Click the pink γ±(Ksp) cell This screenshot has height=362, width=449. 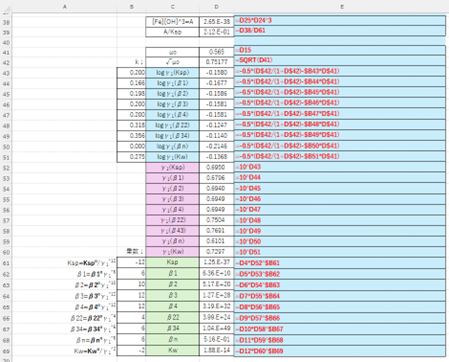point(172,167)
